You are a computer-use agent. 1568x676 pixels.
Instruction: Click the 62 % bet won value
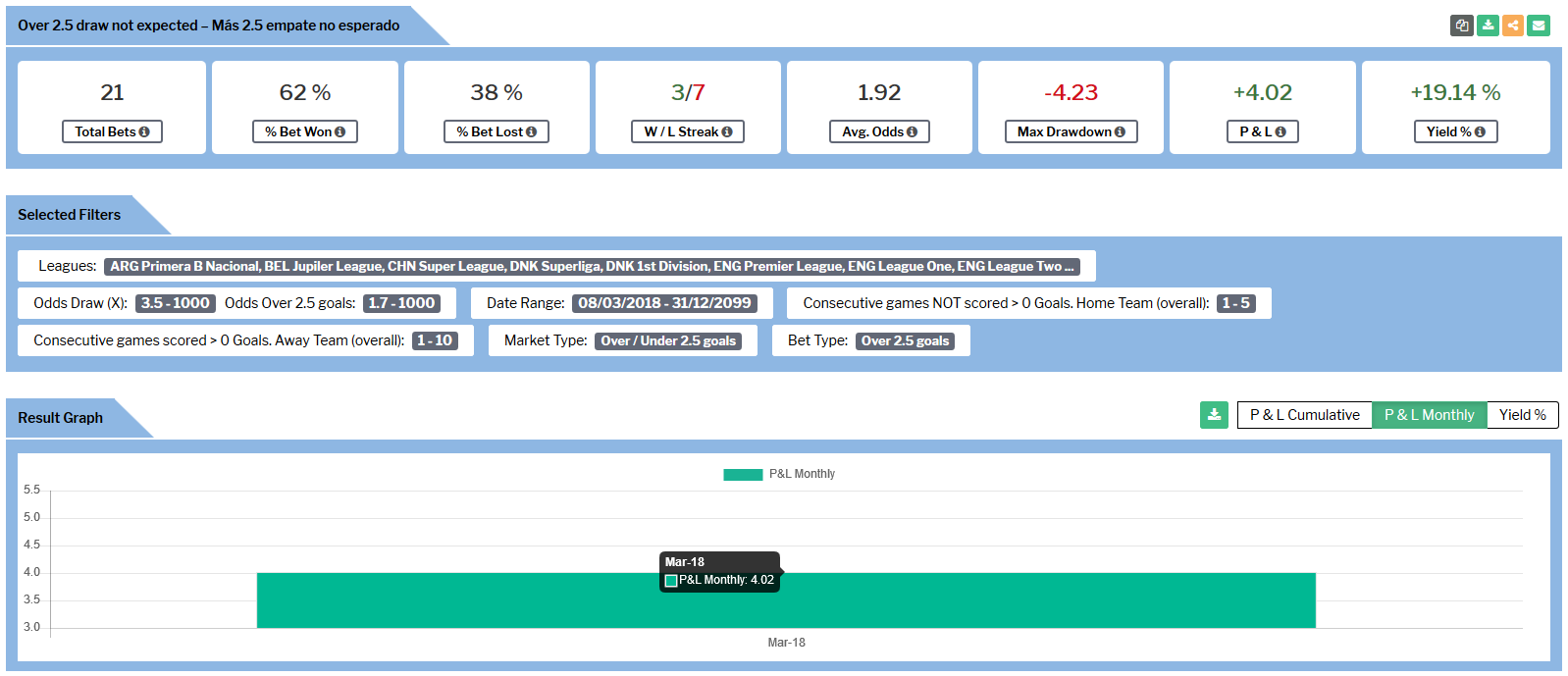tap(305, 92)
